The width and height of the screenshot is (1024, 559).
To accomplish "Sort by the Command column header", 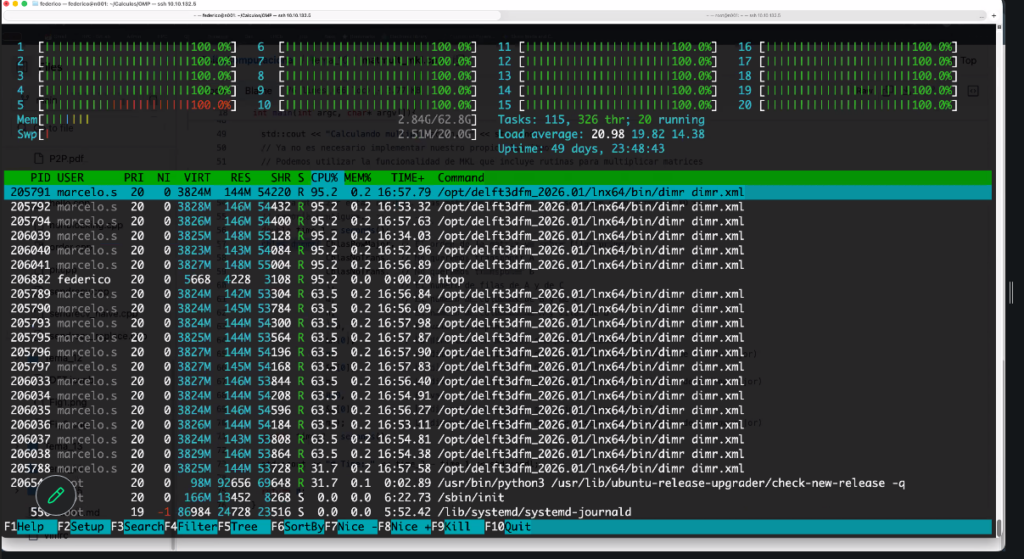I will [x=460, y=178].
